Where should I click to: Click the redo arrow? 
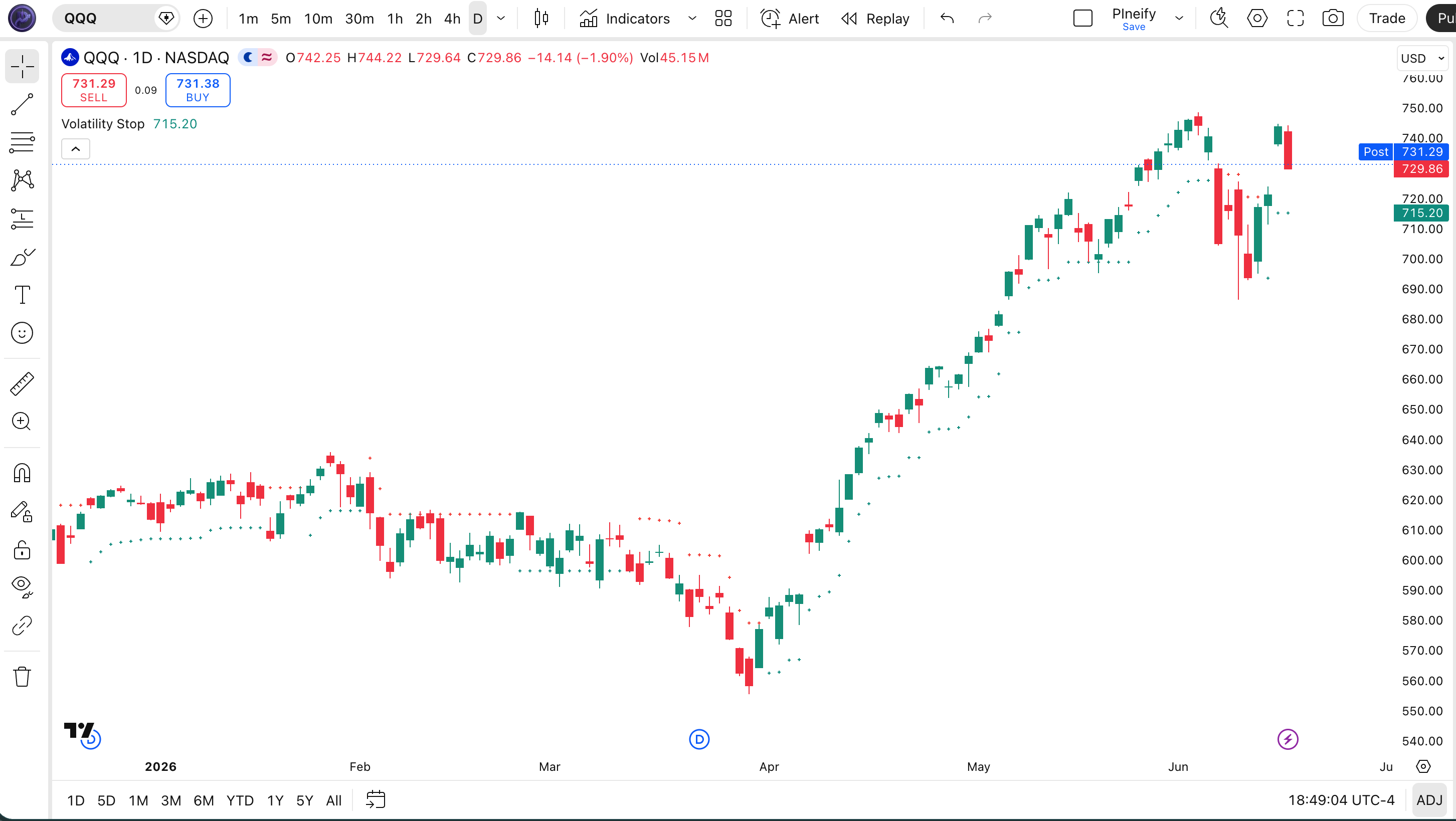click(985, 19)
